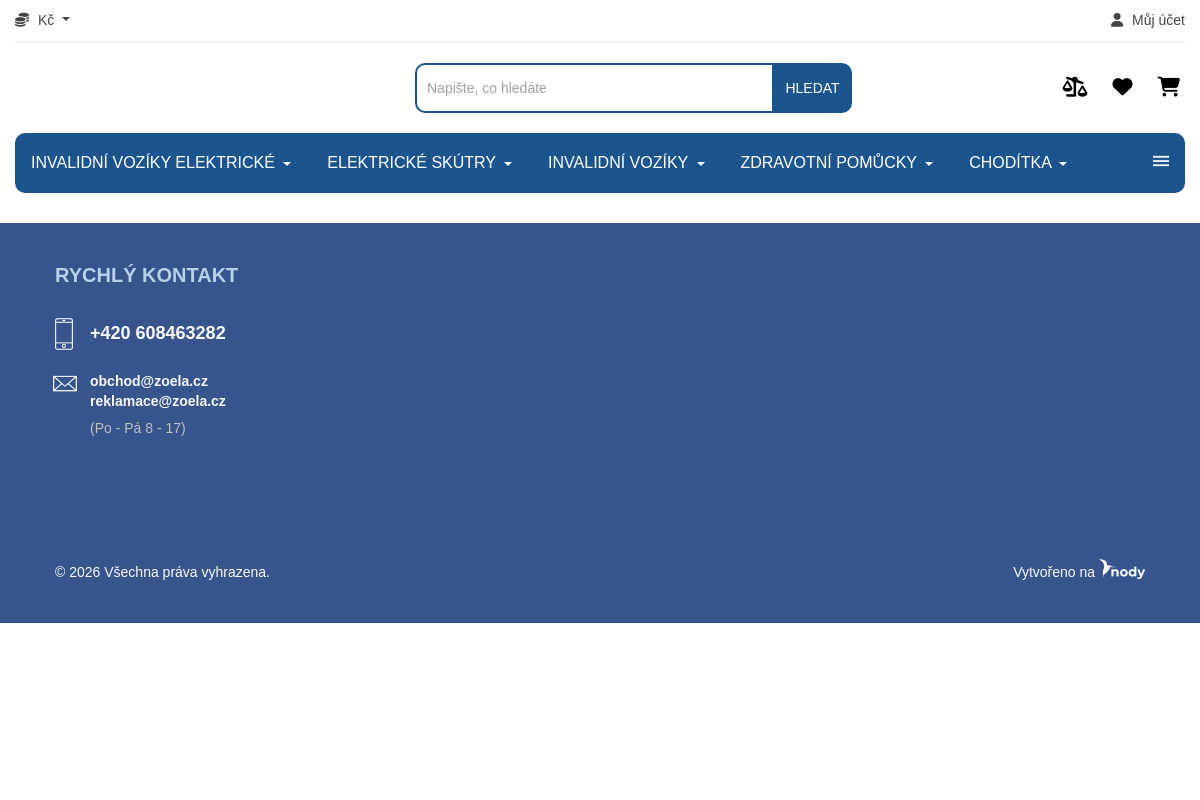The height and width of the screenshot is (800, 1200).
Task: Click the product comparison scales icon
Action: pos(1074,87)
